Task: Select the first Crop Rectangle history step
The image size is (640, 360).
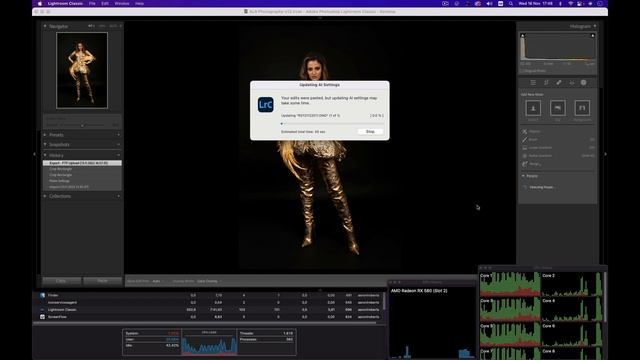Action: (x=82, y=169)
